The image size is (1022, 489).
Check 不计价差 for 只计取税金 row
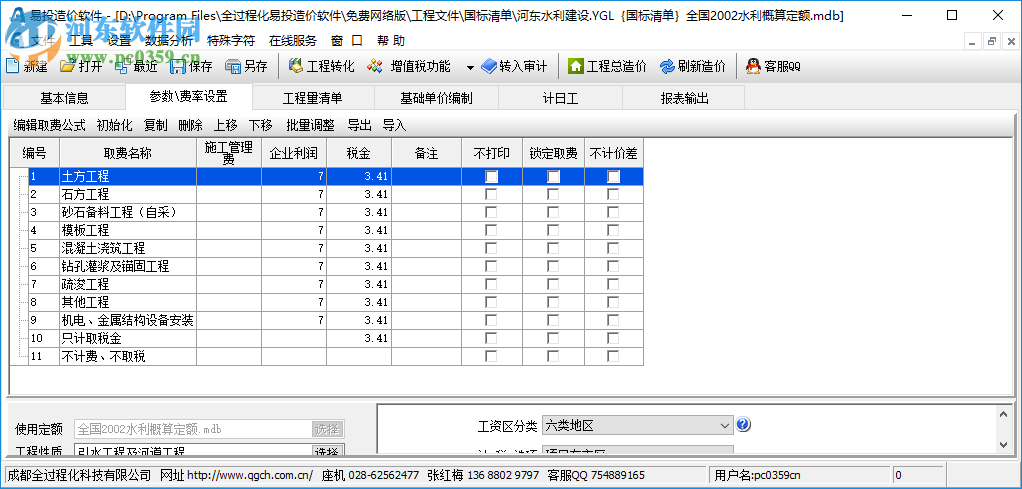tap(613, 338)
